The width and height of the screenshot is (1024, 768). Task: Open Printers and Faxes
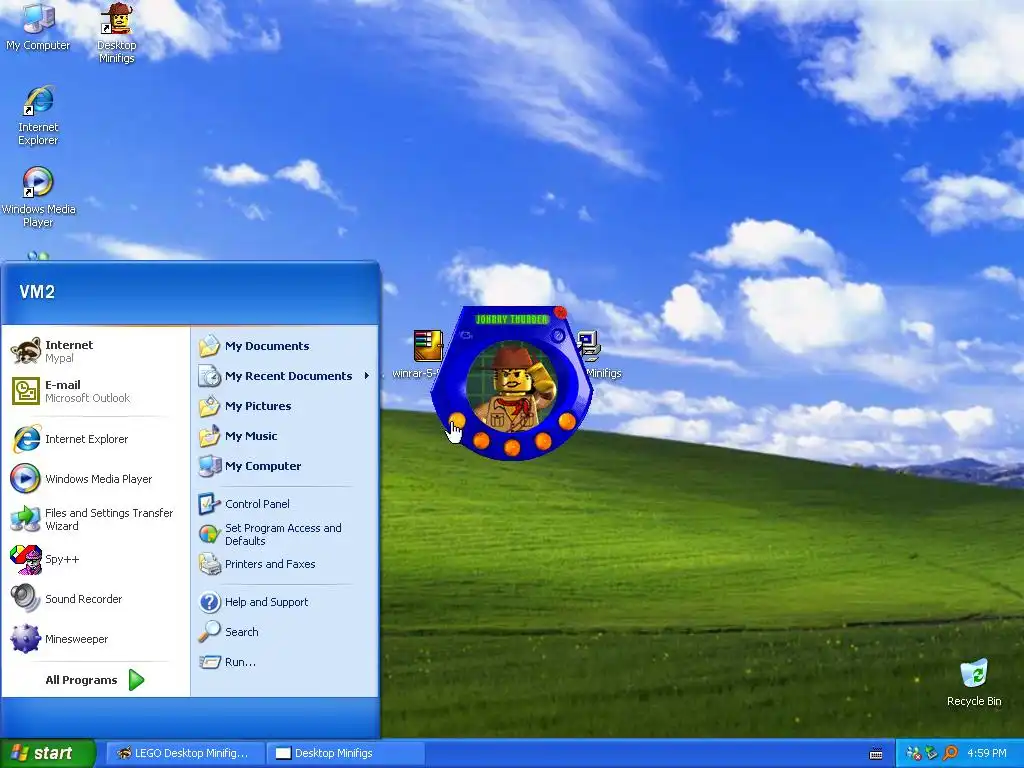(x=285, y=564)
